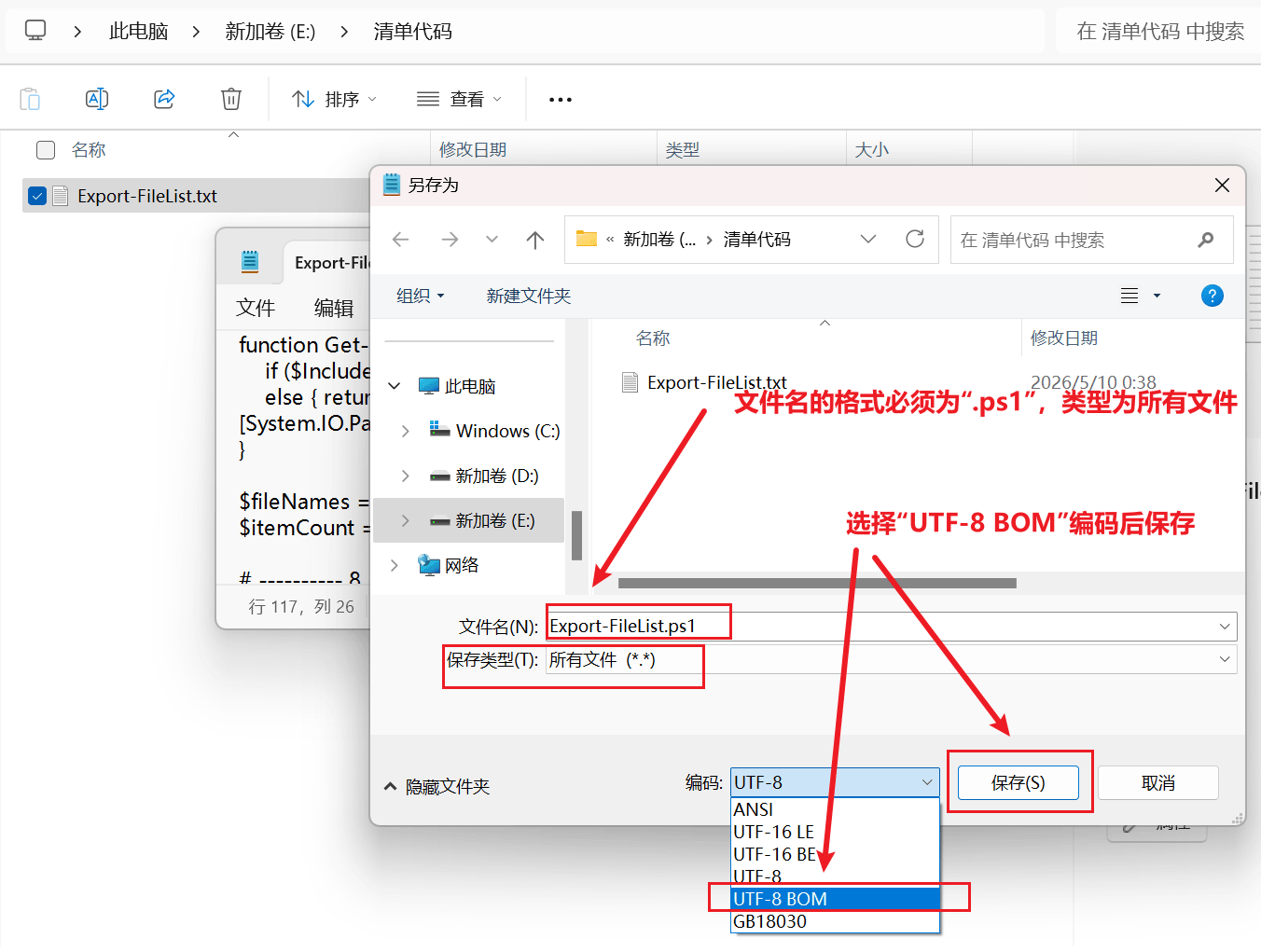Open Notepad 编辑 menu

pyautogui.click(x=334, y=308)
